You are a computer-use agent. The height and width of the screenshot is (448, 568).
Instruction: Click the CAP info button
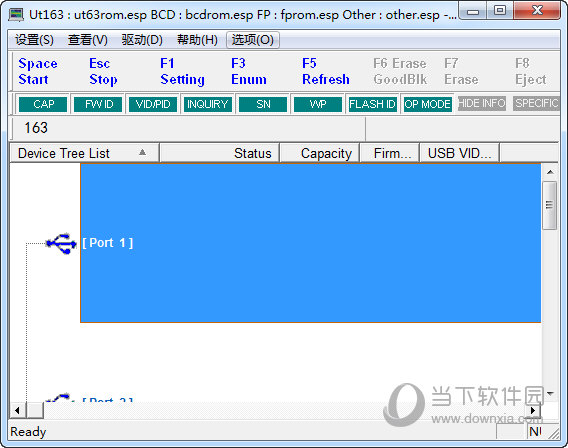click(43, 104)
